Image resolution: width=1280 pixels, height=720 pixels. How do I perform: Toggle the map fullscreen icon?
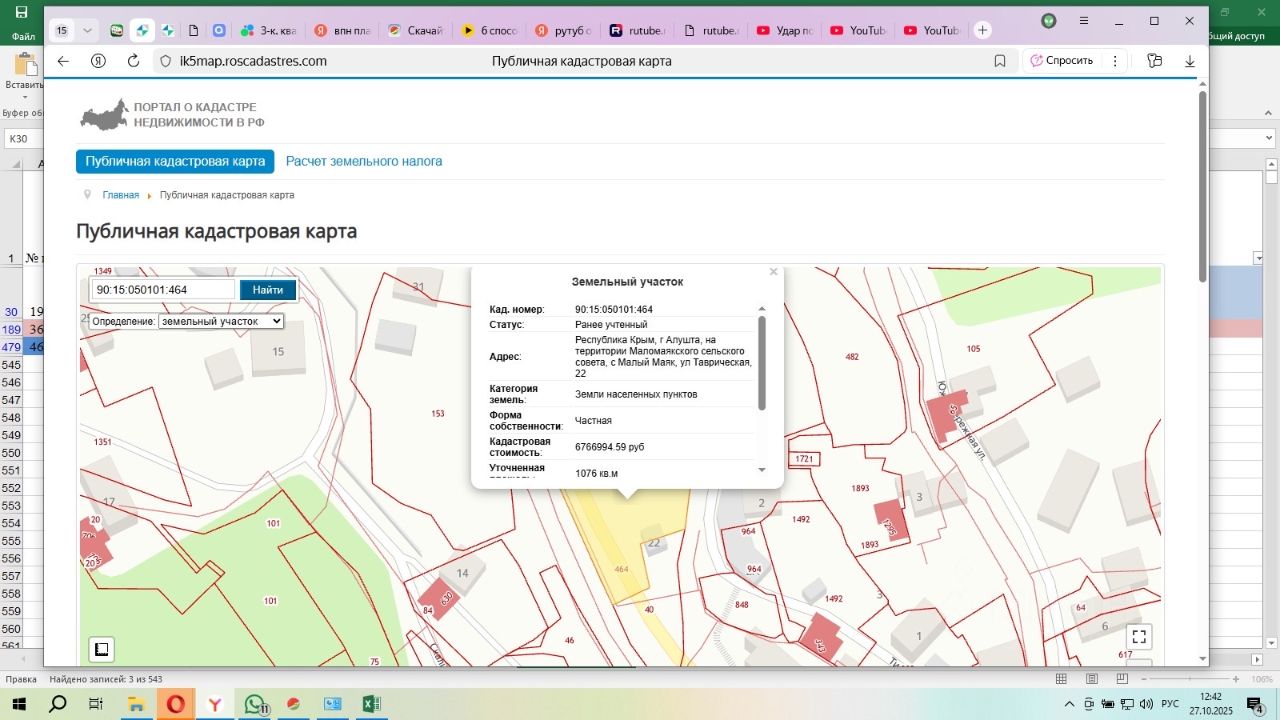point(1138,637)
